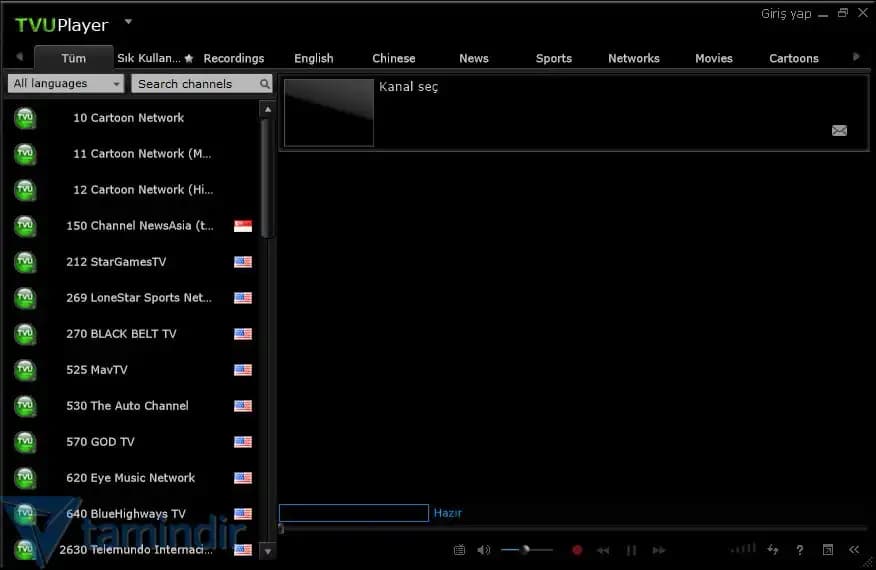This screenshot has width=876, height=570.
Task: Open the All languages dropdown
Action: pos(66,84)
